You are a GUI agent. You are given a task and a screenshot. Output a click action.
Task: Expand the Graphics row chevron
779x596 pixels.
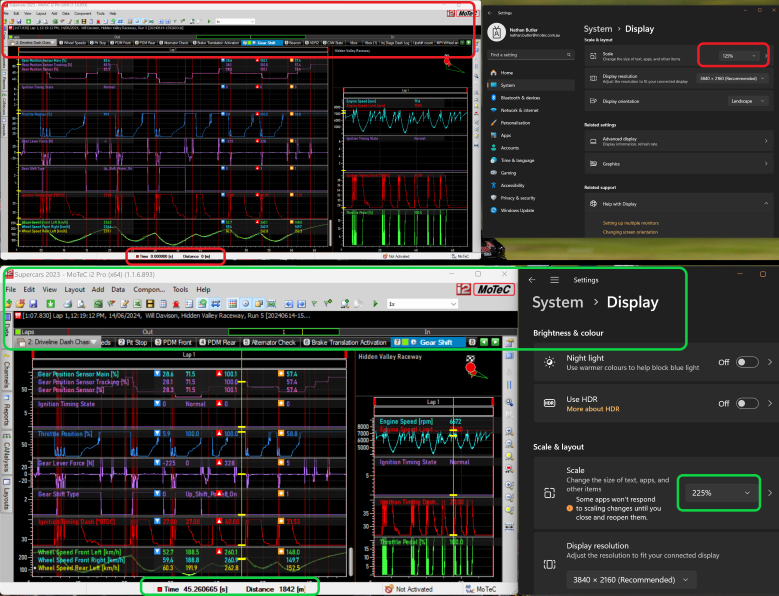[x=766, y=163]
